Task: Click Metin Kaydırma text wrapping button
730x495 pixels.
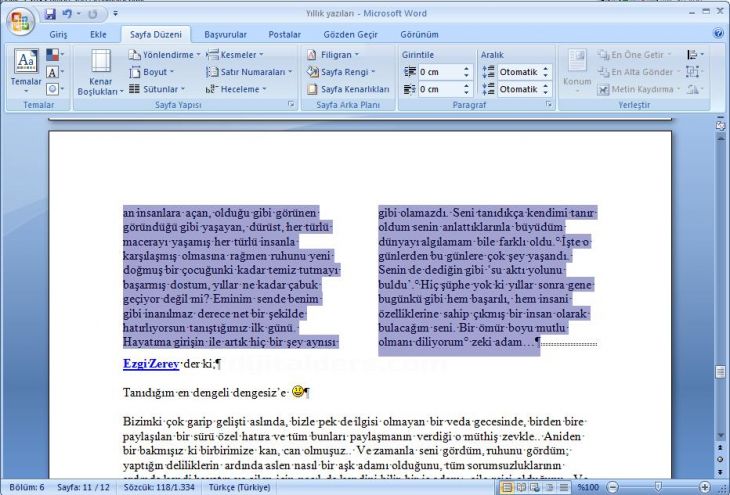Action: (639, 89)
